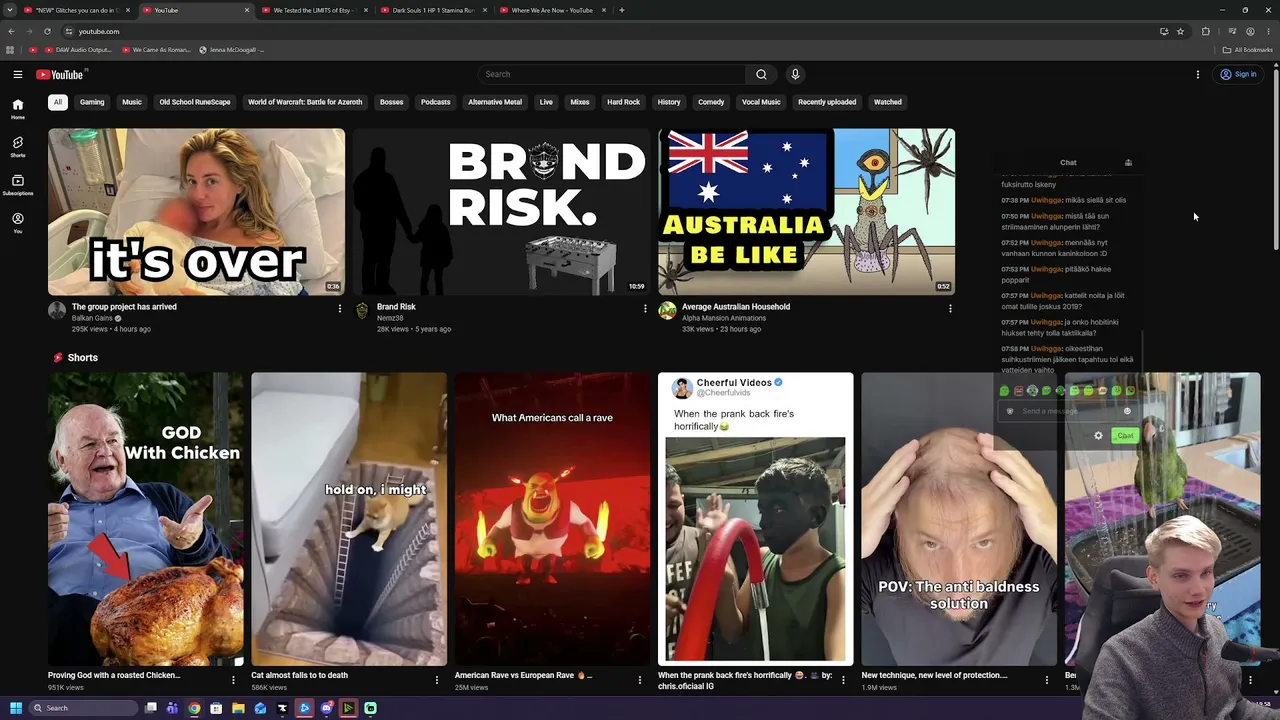Select the Old School RuneScape chip
Viewport: 1280px width, 720px height.
tap(195, 102)
